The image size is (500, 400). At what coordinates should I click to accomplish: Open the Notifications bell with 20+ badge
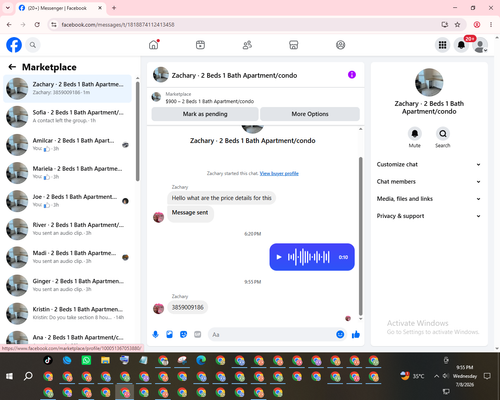click(x=461, y=45)
